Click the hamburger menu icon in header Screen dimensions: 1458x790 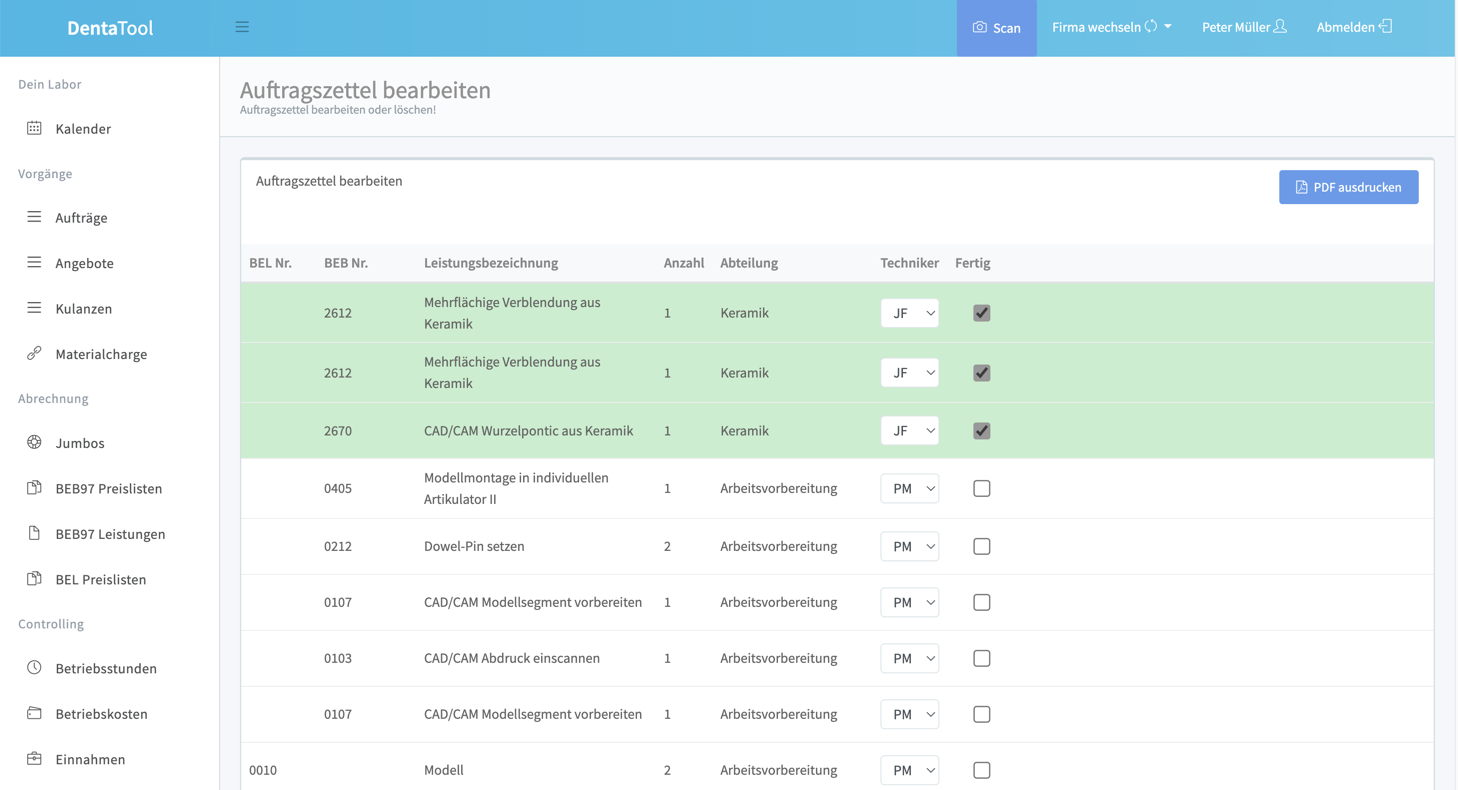tap(242, 27)
